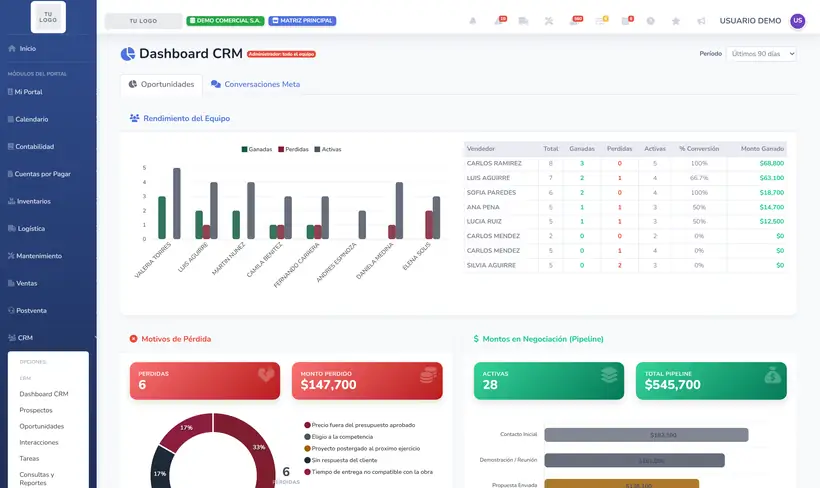Click the home icon next to Inicio

pos(12,49)
